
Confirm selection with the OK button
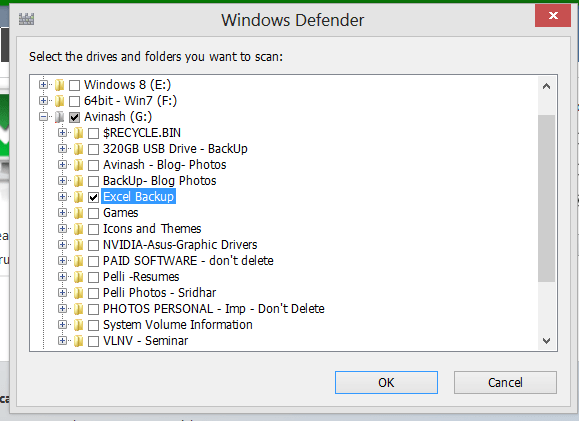tap(386, 383)
